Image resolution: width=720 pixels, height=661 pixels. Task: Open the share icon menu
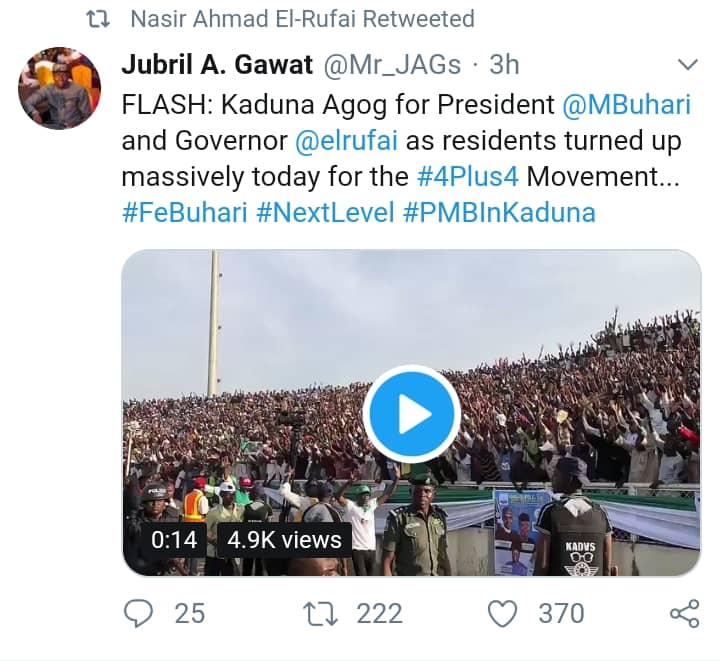coord(684,612)
